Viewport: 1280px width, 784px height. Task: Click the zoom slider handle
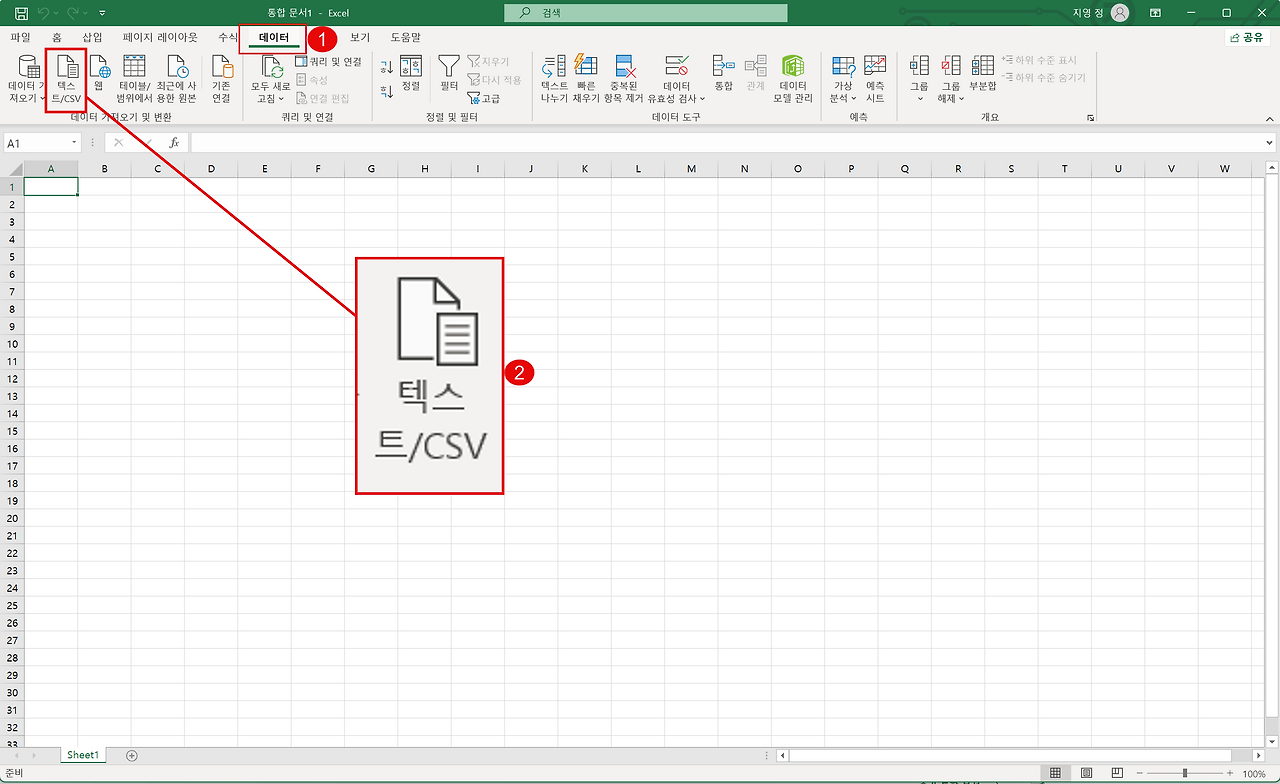pyautogui.click(x=1185, y=773)
